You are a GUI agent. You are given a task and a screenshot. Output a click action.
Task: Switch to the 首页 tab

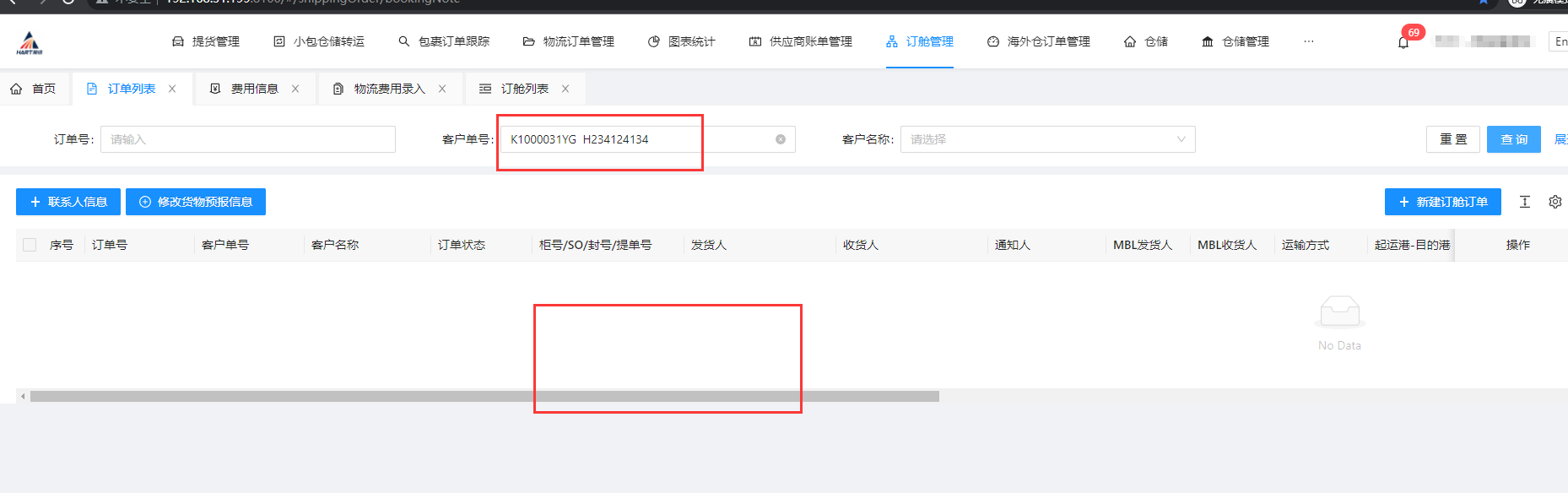[x=34, y=89]
